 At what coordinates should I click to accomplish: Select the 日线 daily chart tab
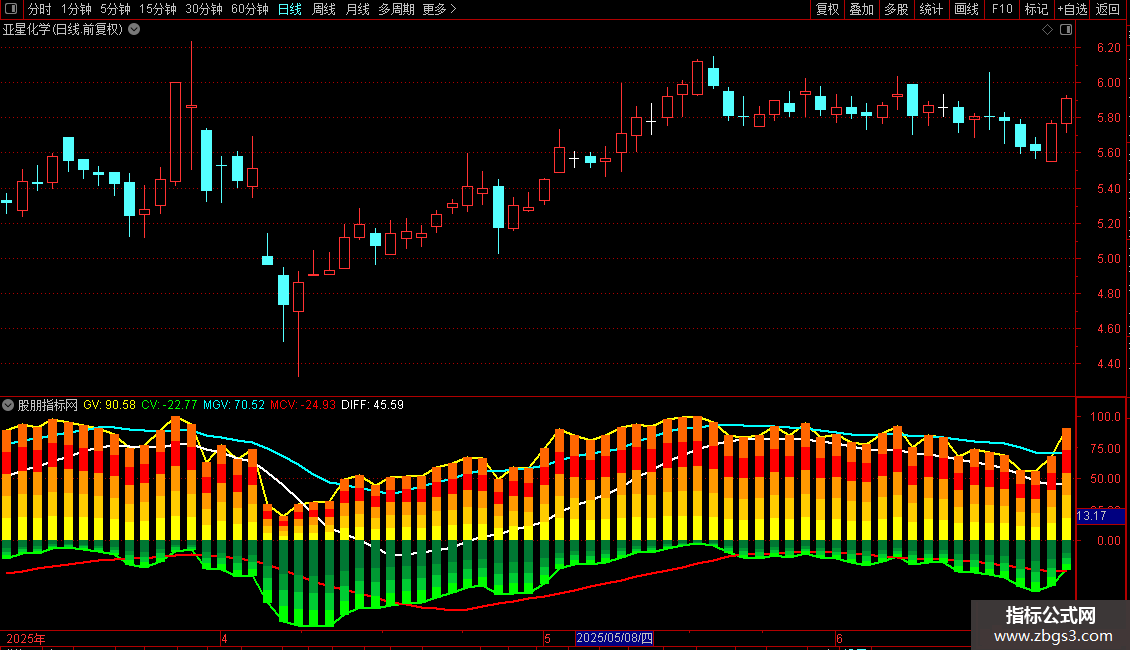[290, 9]
